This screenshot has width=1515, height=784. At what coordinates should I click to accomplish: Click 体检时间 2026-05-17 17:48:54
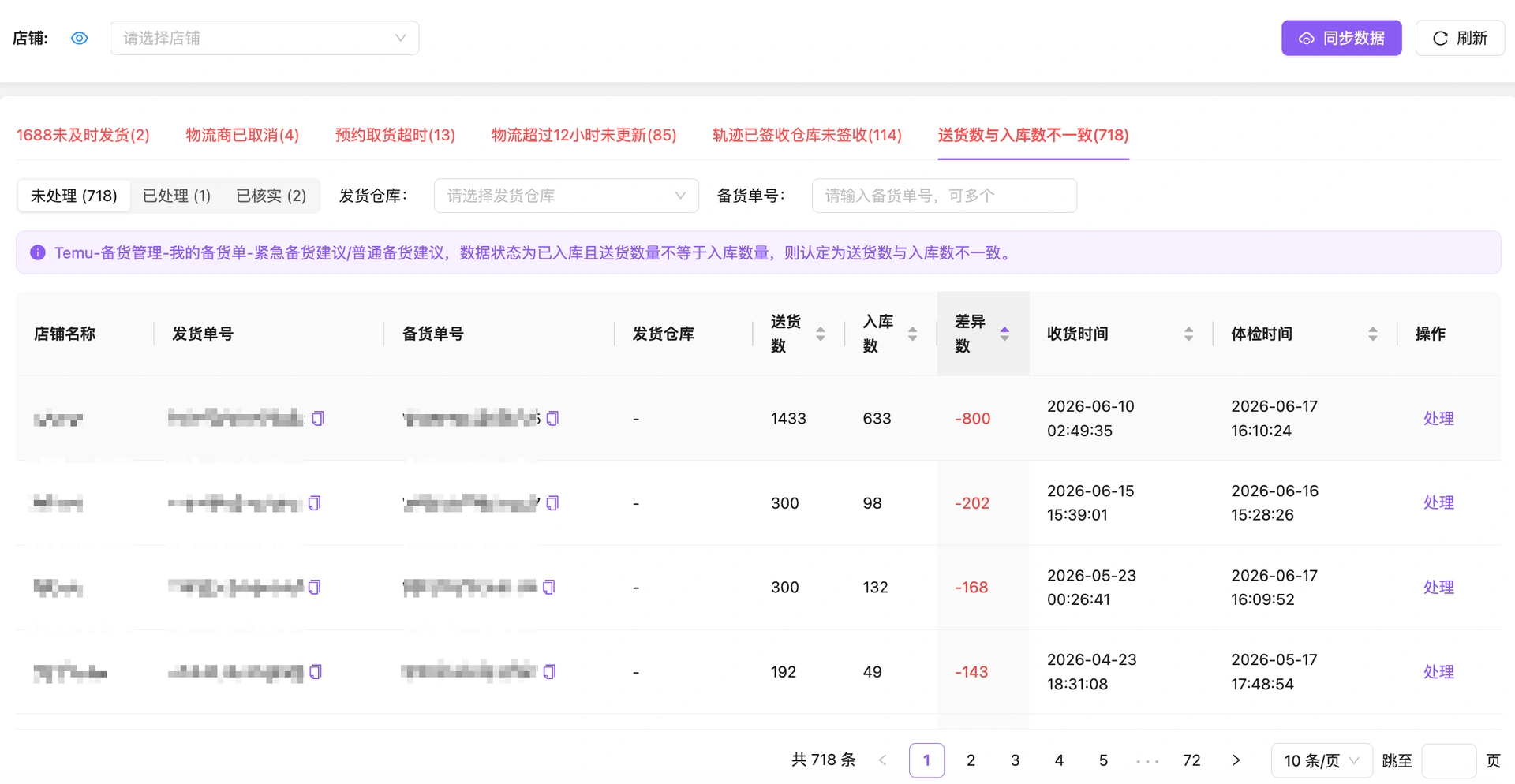[x=1274, y=671]
